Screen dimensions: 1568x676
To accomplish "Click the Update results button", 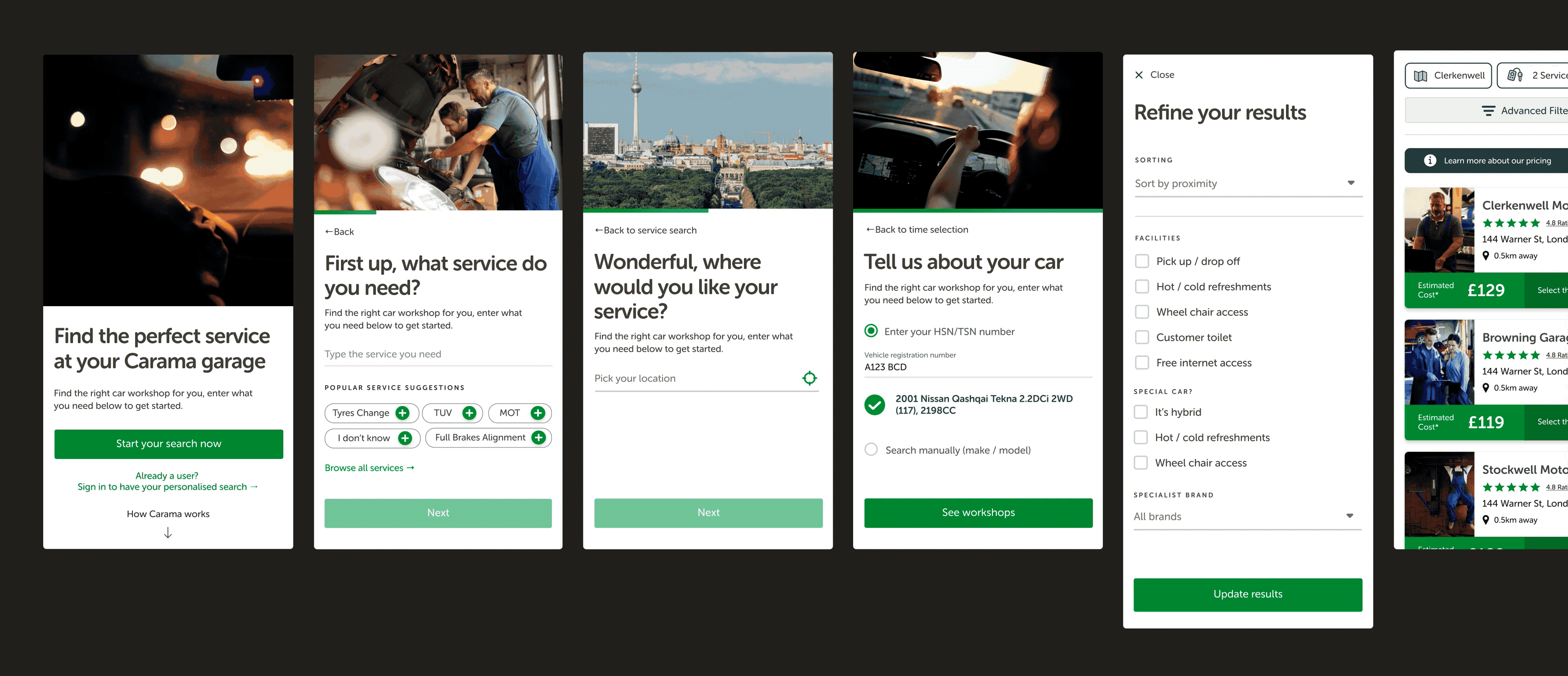I will click(x=1247, y=594).
